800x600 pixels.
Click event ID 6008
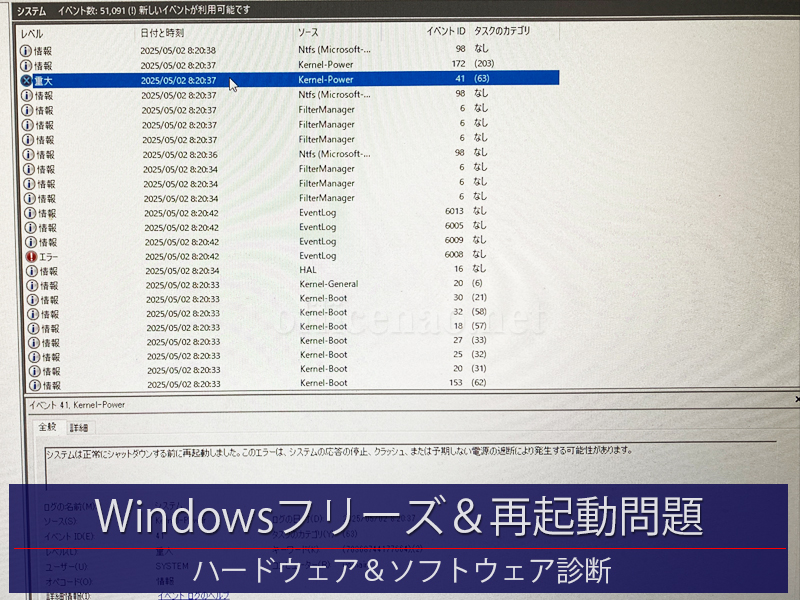(454, 254)
